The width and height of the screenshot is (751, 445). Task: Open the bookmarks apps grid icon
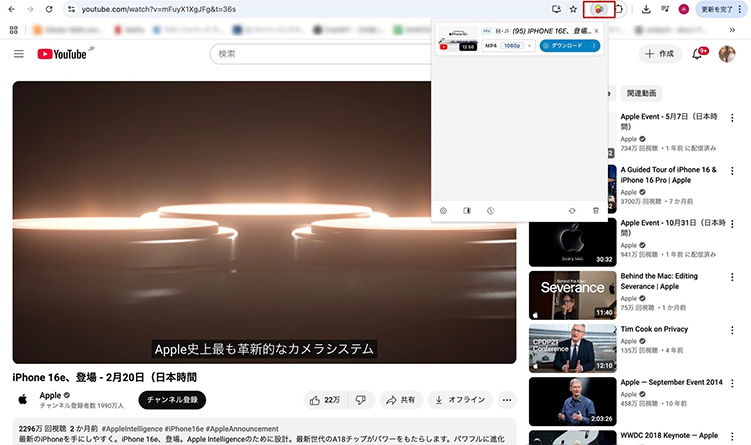point(13,30)
